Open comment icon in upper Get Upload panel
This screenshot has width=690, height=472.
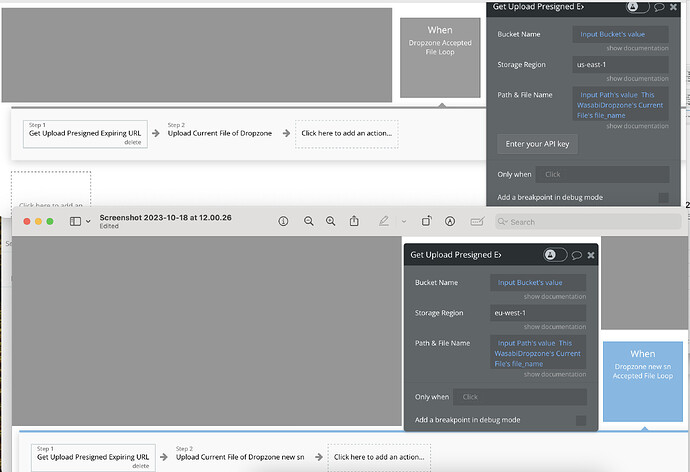click(659, 7)
